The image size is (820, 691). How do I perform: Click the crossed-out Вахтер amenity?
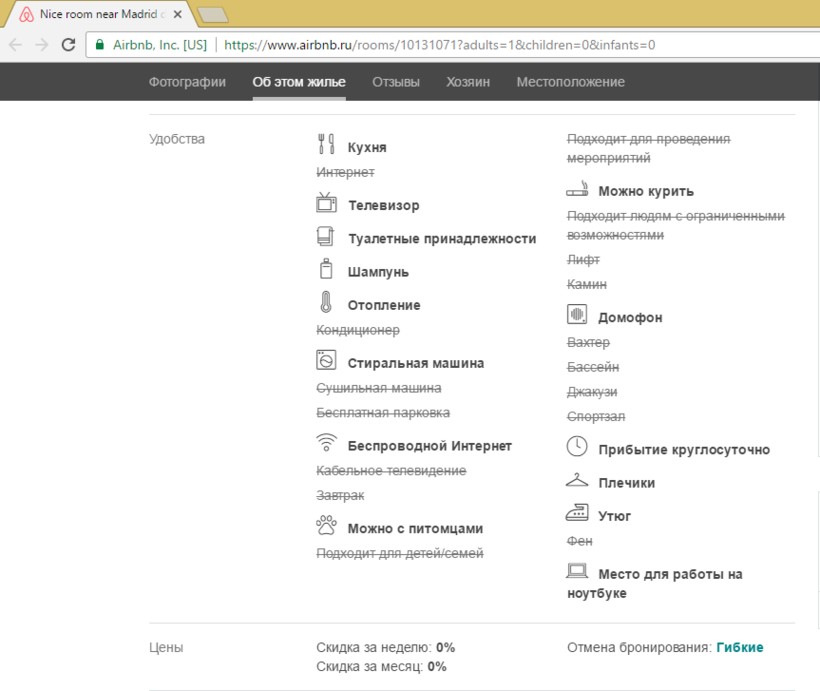(588, 342)
